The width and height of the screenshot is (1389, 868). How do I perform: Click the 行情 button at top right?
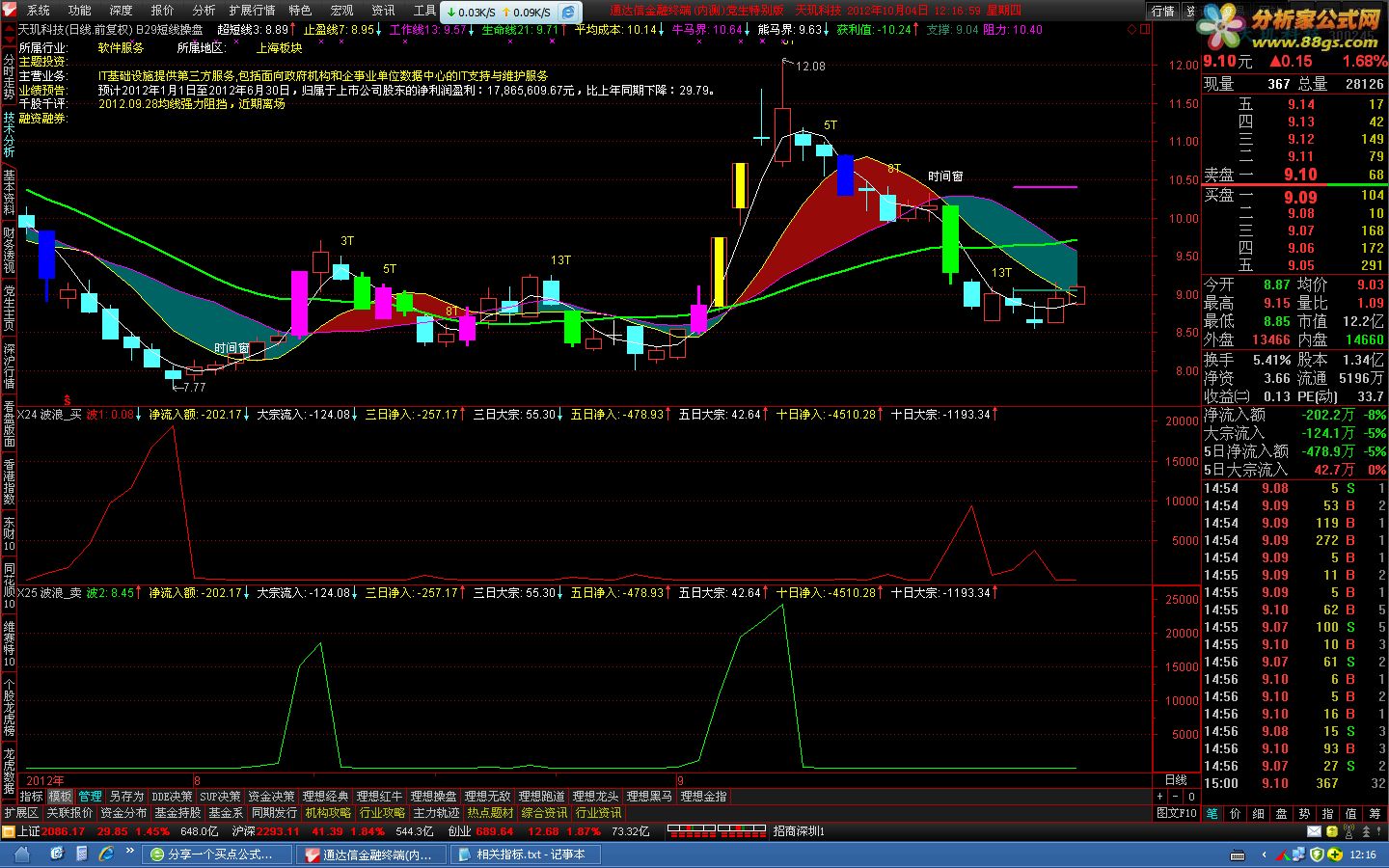[1163, 11]
